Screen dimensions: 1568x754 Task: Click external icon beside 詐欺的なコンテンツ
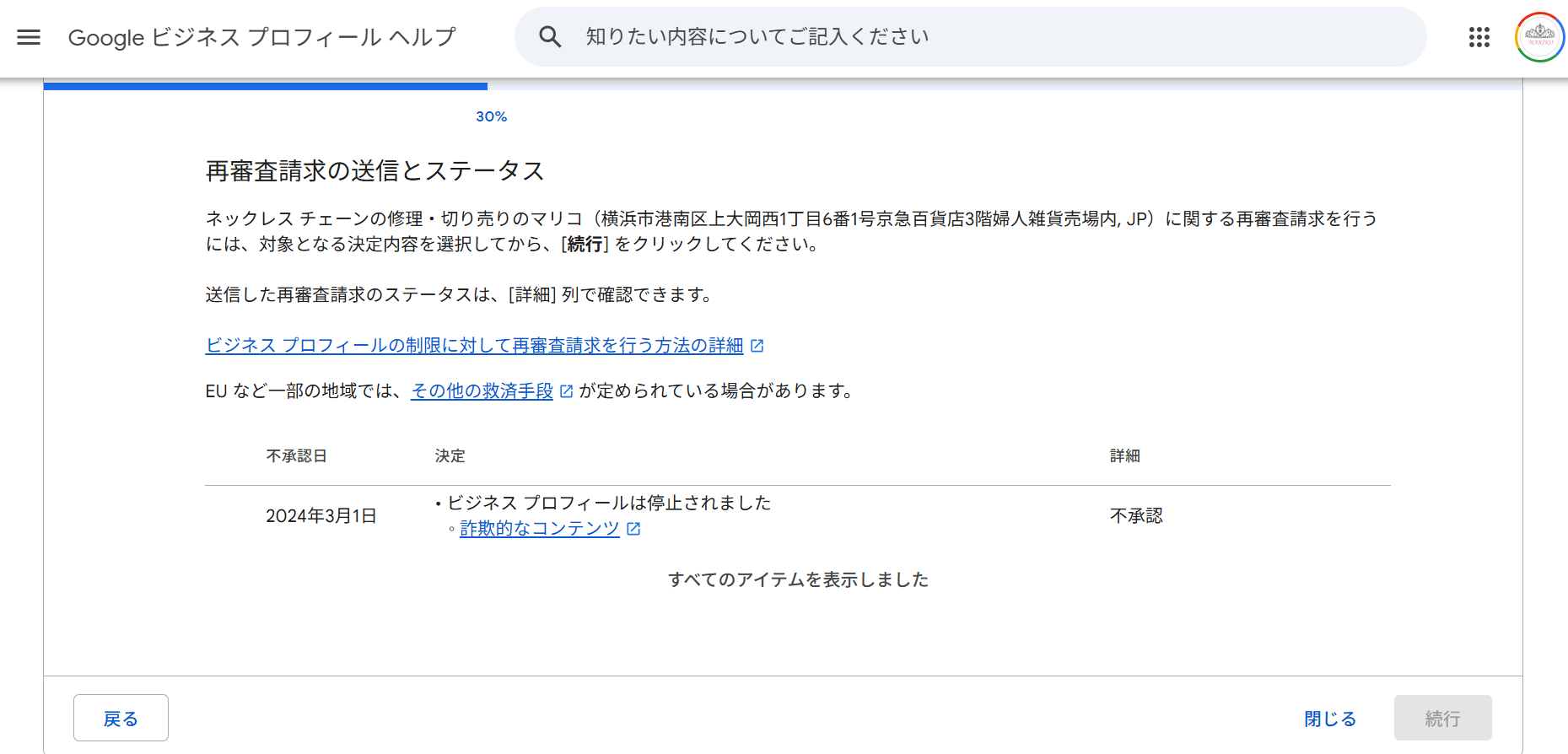point(634,529)
